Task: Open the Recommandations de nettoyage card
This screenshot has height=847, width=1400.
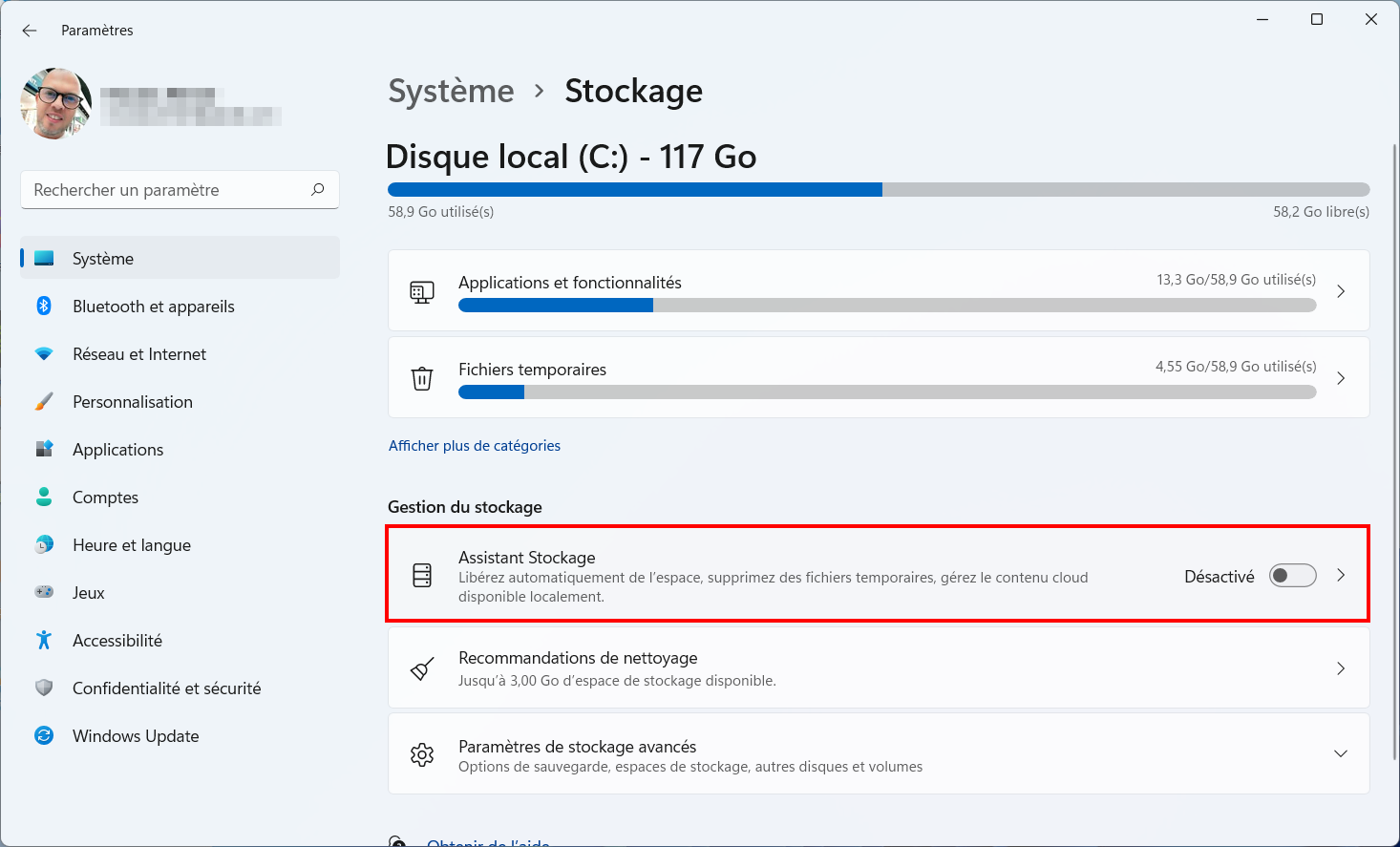Action: point(879,667)
